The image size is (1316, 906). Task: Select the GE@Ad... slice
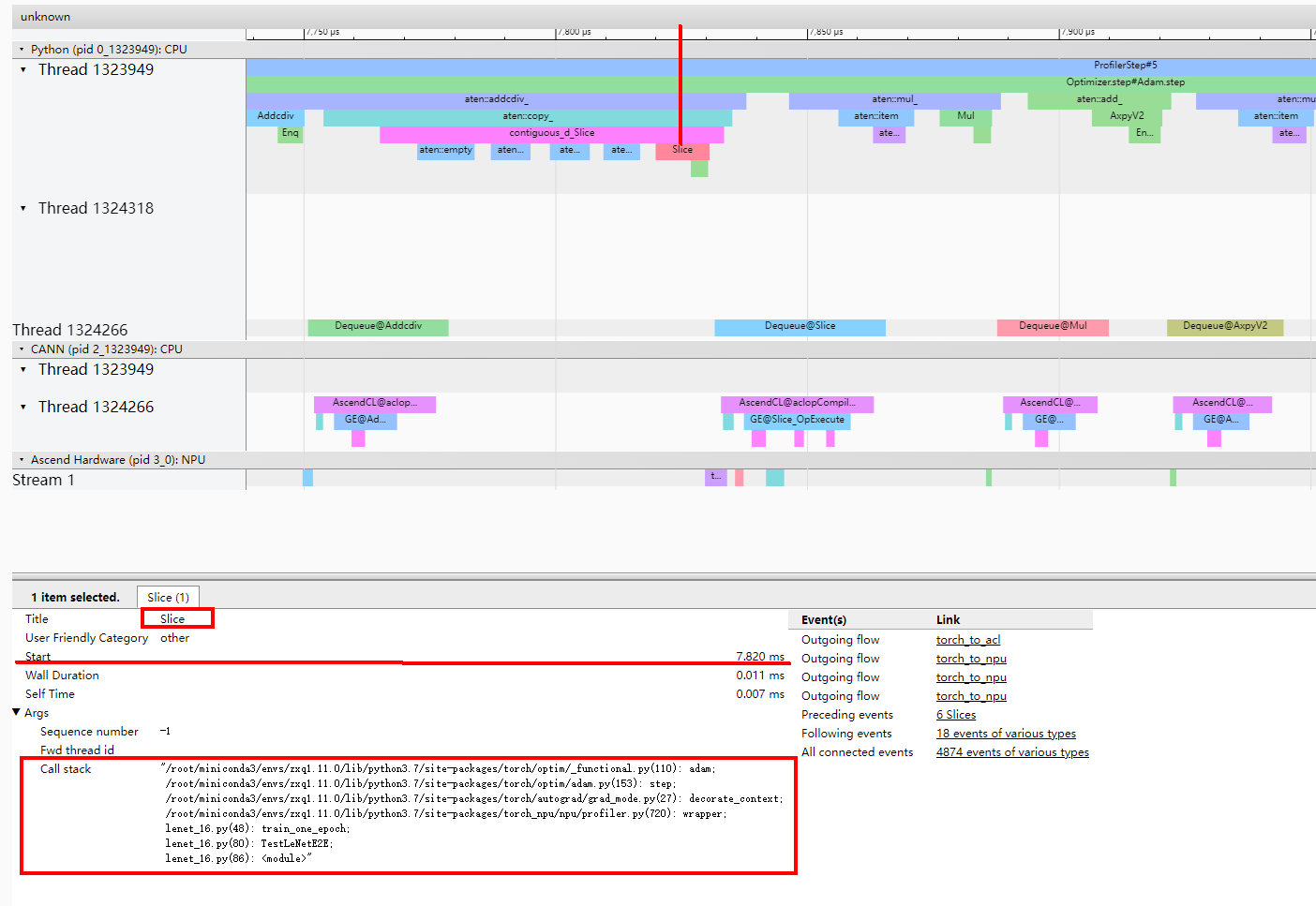click(366, 421)
